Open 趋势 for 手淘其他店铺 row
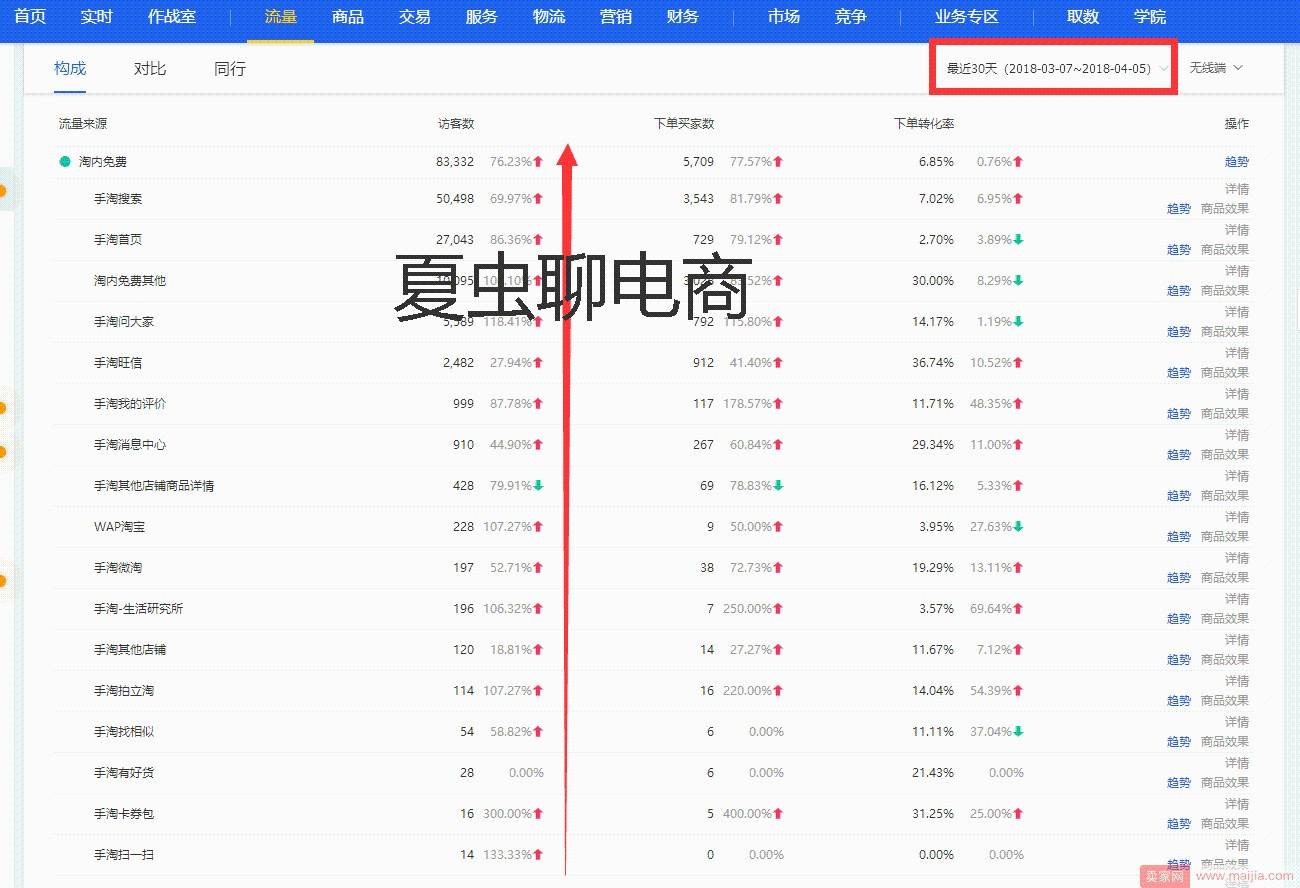Image resolution: width=1300 pixels, height=888 pixels. click(x=1179, y=660)
